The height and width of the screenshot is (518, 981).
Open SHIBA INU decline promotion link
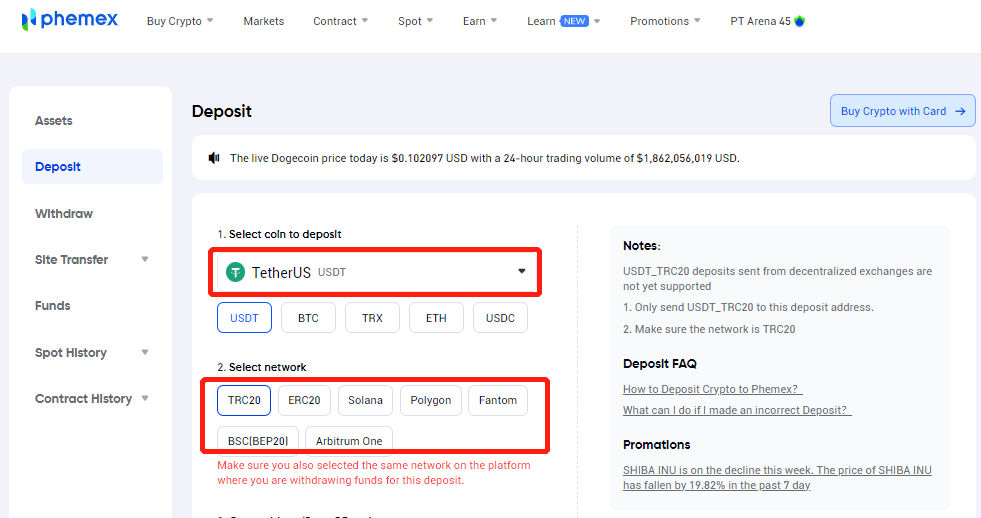point(777,477)
